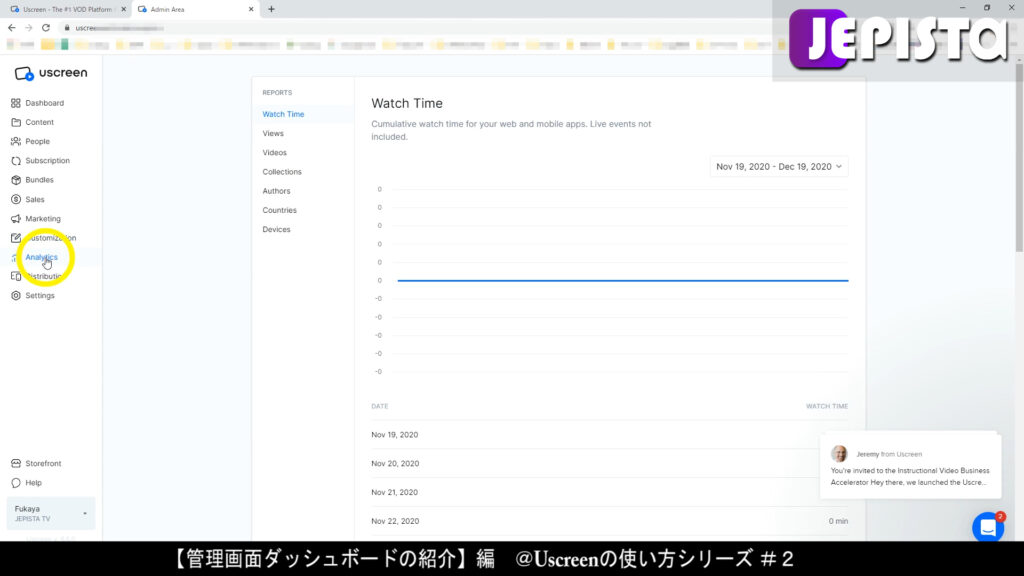The height and width of the screenshot is (576, 1024).
Task: Click the Help chat bubble icon
Action: (x=16, y=483)
